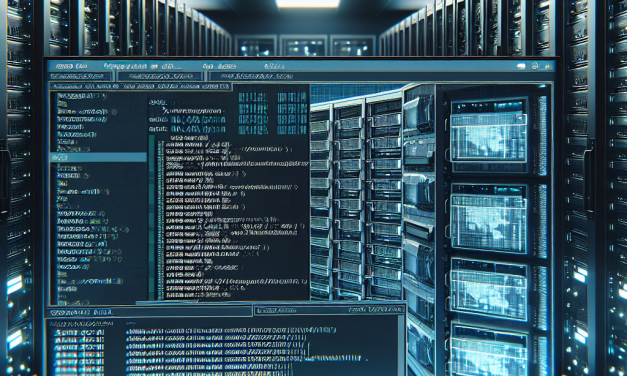Select the highlighted row in the left sidebar list

click(x=98, y=157)
